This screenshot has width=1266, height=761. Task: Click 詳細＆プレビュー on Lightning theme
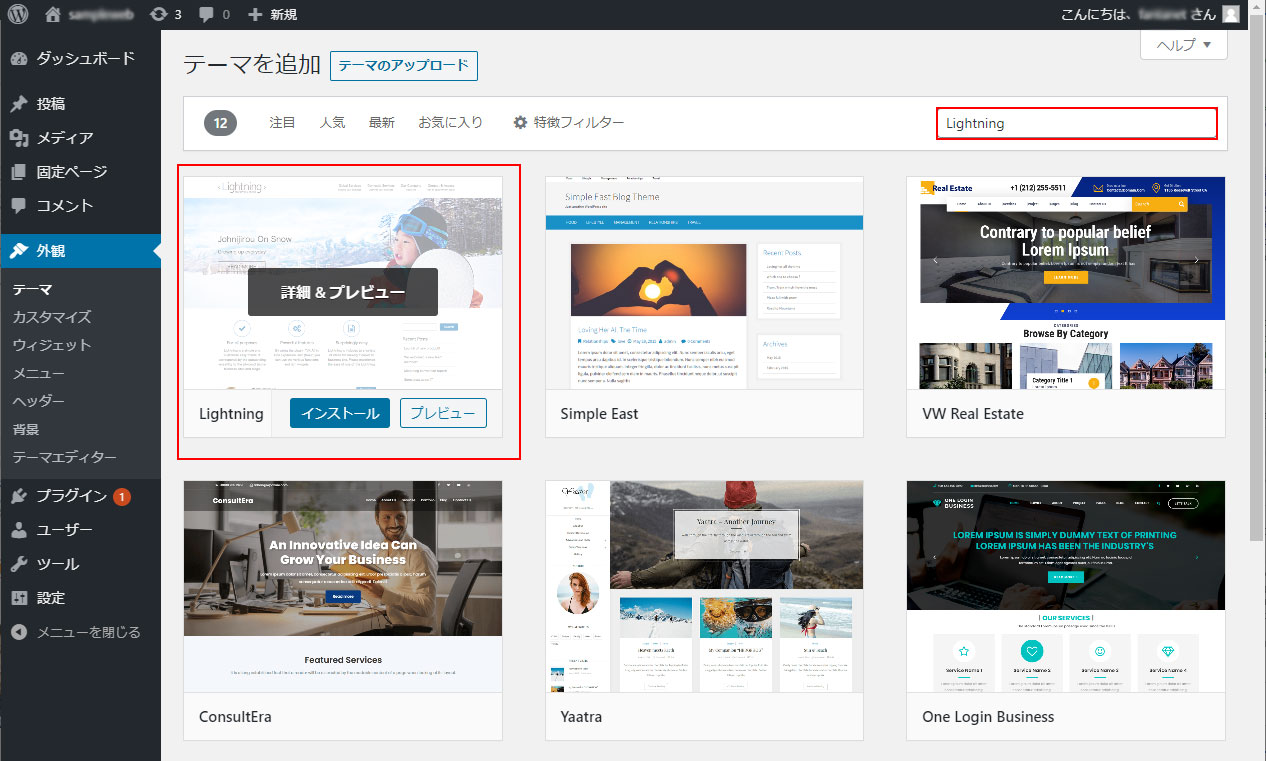(x=343, y=292)
